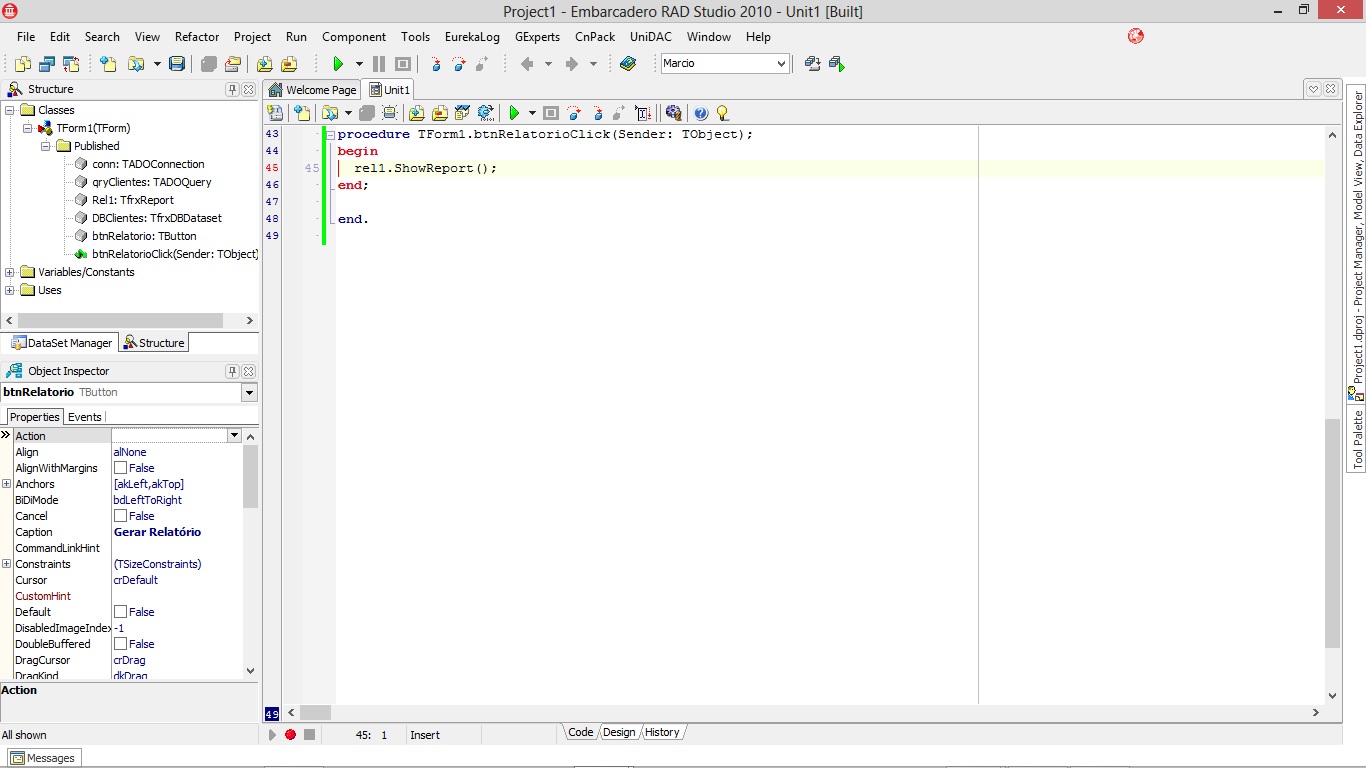The image size is (1366, 768).
Task: Select btnRelatorioClick method in Structure tree
Action: tap(175, 254)
